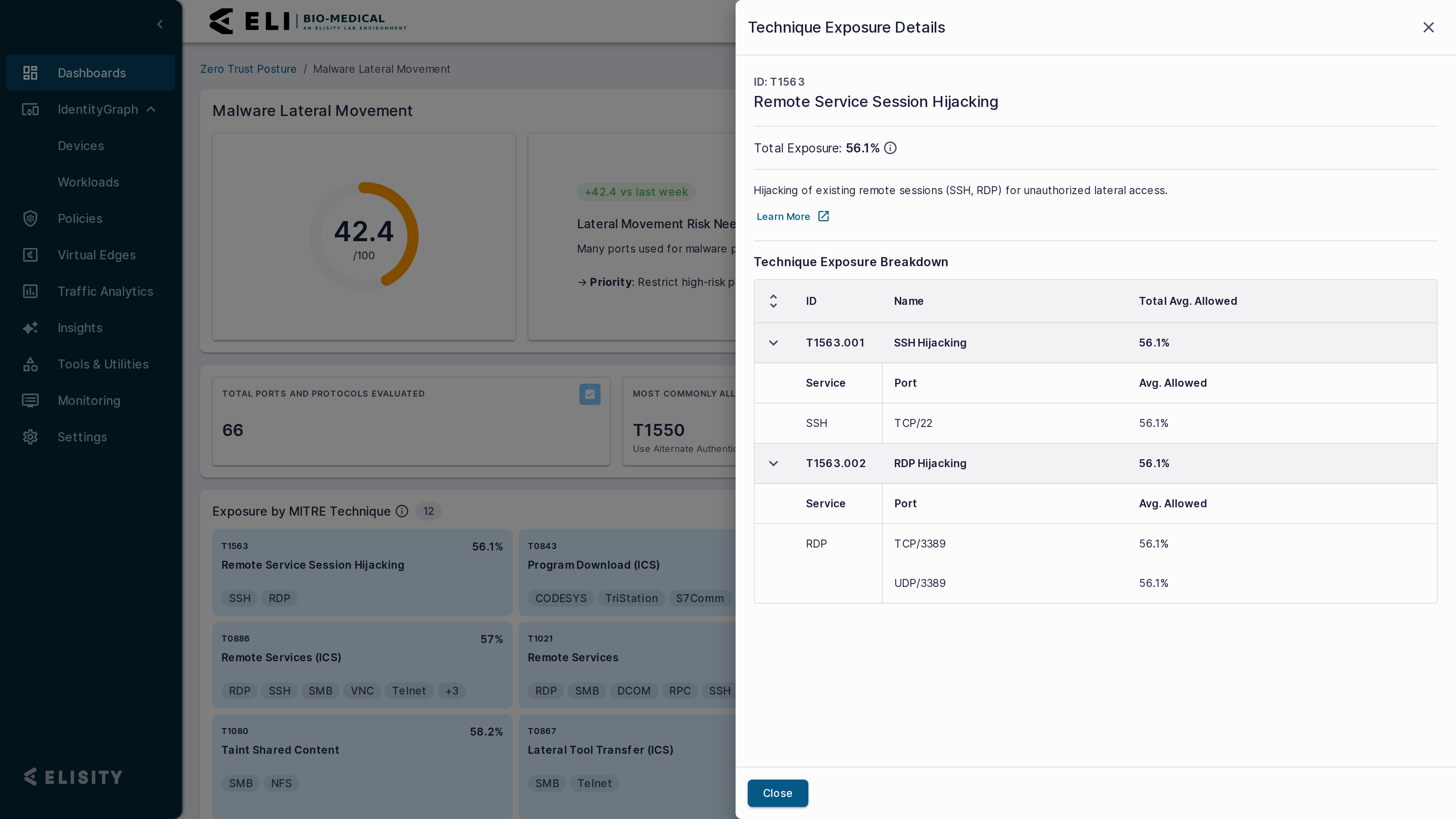Image resolution: width=1456 pixels, height=819 pixels.
Task: Click the NFS chip on T1080 card
Action: (281, 783)
